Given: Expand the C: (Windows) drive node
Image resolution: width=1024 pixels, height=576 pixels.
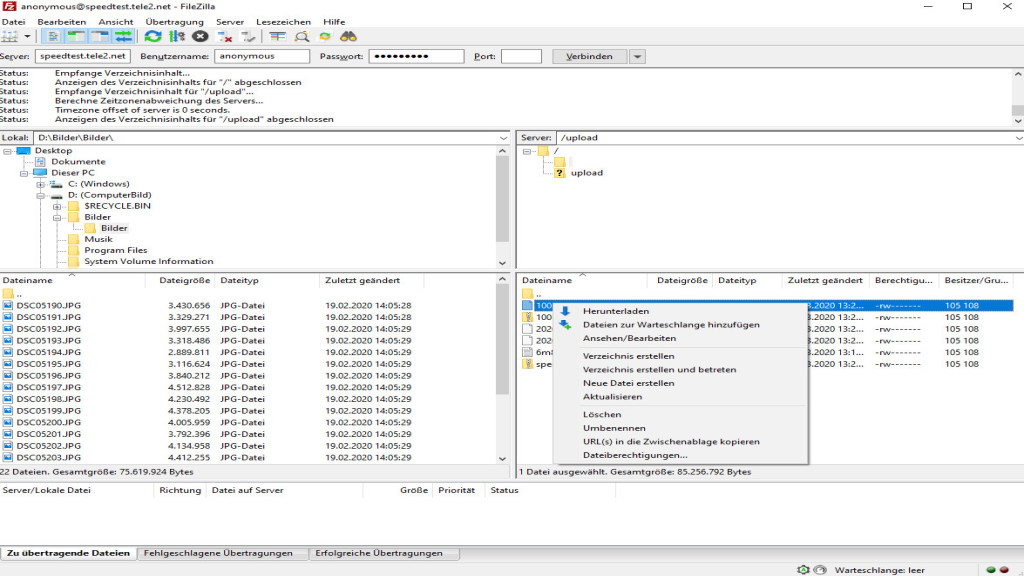Looking at the screenshot, I should click(40, 185).
